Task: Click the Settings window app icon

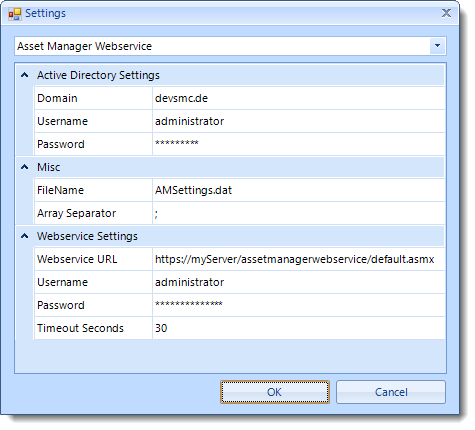Action: pos(15,14)
